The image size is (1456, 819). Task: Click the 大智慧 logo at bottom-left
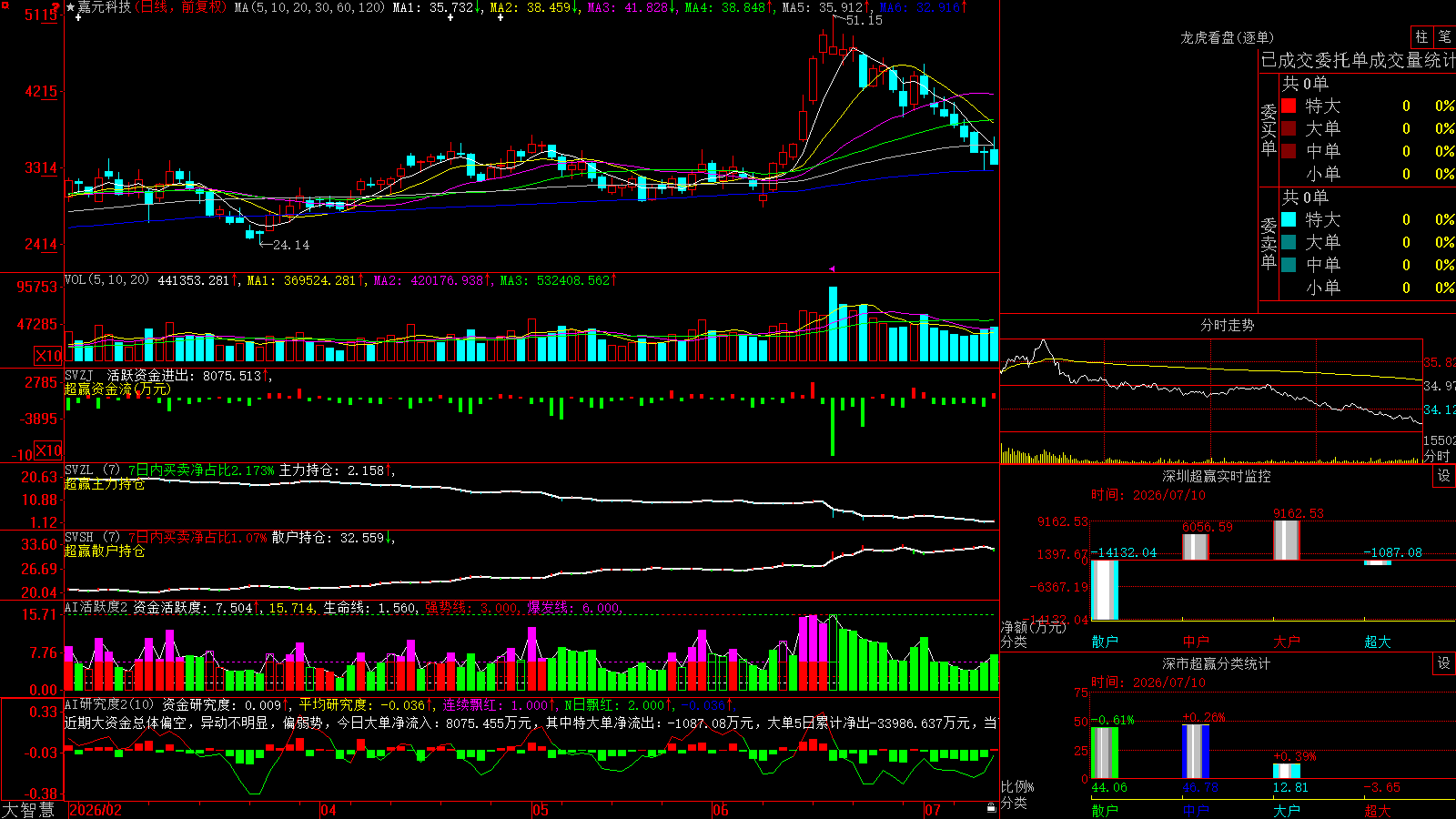click(x=28, y=810)
